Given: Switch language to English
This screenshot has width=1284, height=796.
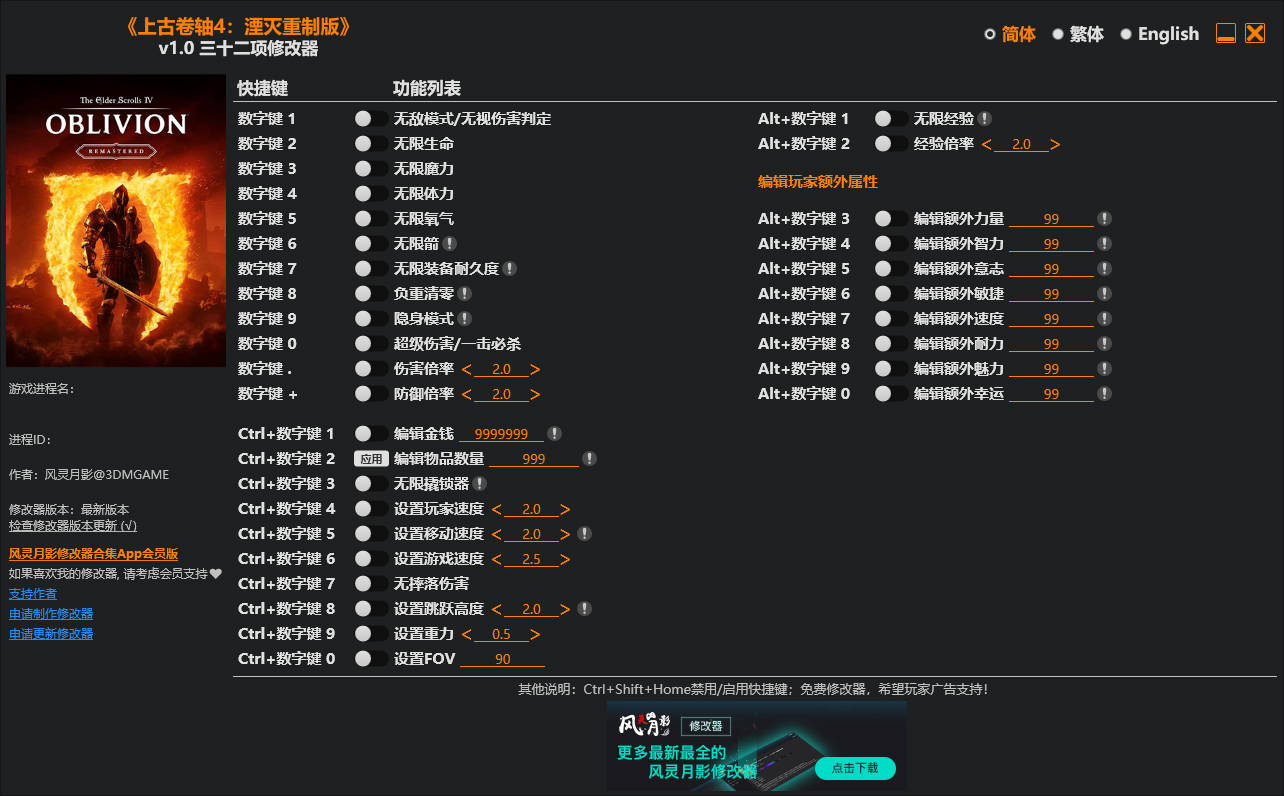Looking at the screenshot, I should [1159, 34].
